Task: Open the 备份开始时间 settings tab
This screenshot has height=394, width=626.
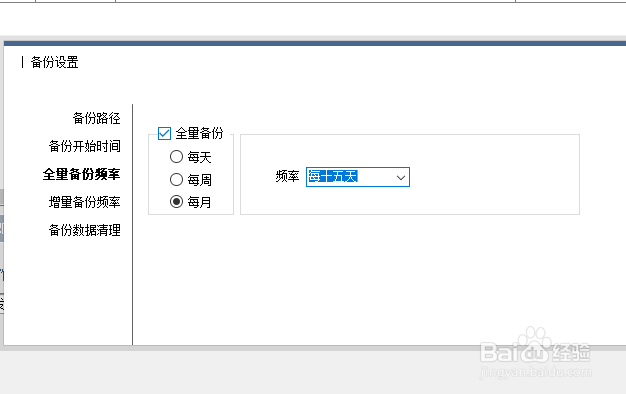Action: pyautogui.click(x=84, y=146)
